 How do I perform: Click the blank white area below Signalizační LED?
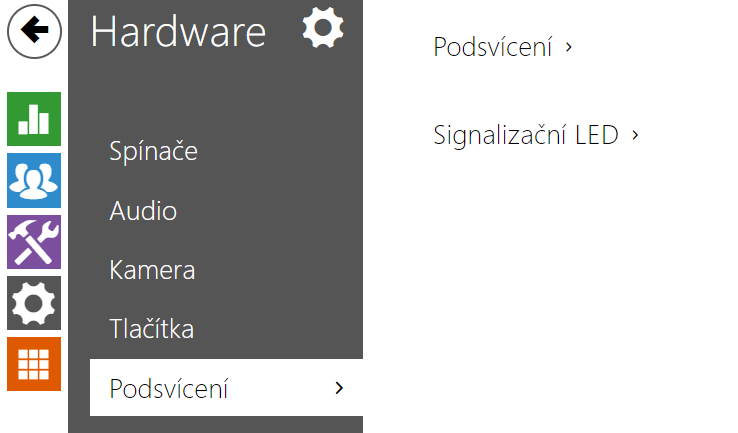tap(550, 280)
